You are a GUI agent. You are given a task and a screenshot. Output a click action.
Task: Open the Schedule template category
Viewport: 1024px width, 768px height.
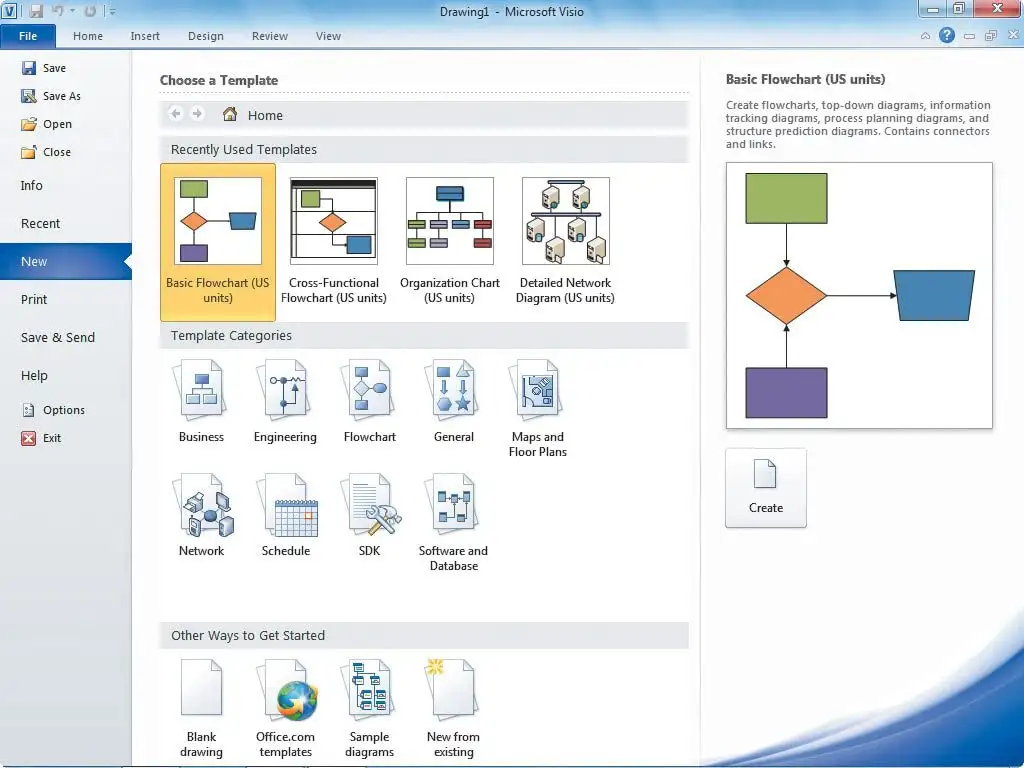(x=285, y=515)
